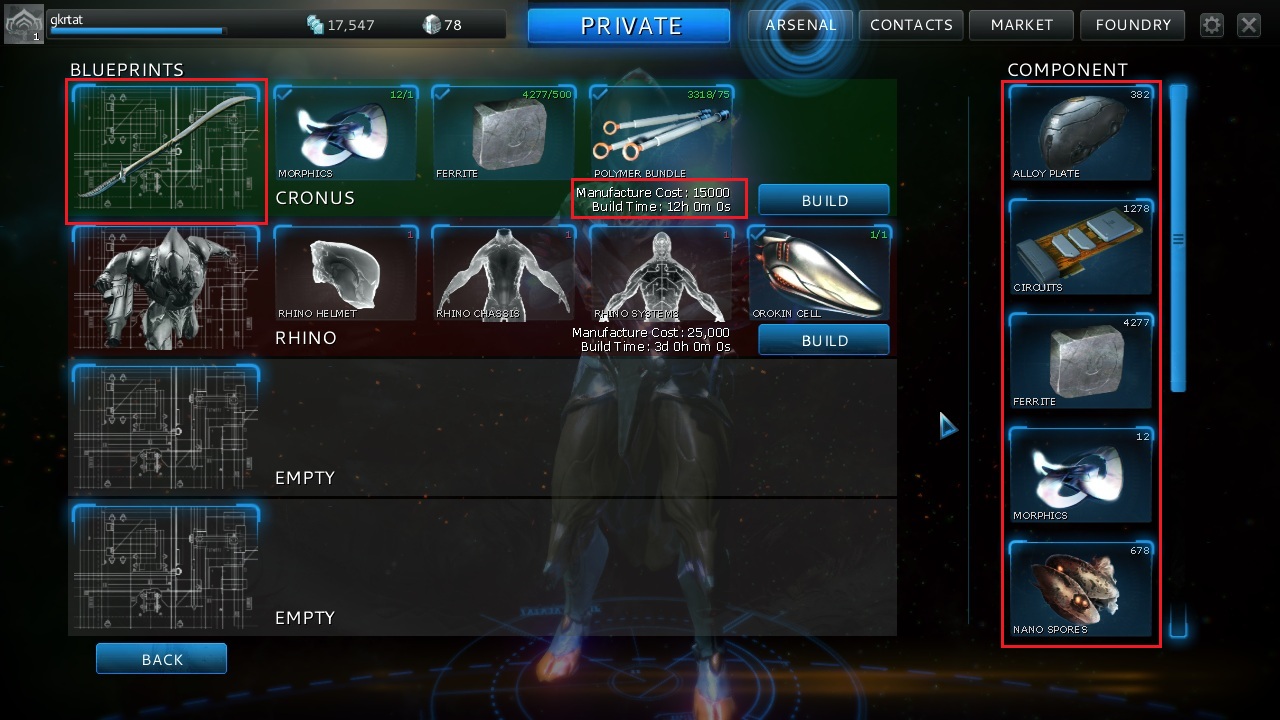This screenshot has height=720, width=1280.
Task: Open the settings gear icon
Action: (1212, 25)
